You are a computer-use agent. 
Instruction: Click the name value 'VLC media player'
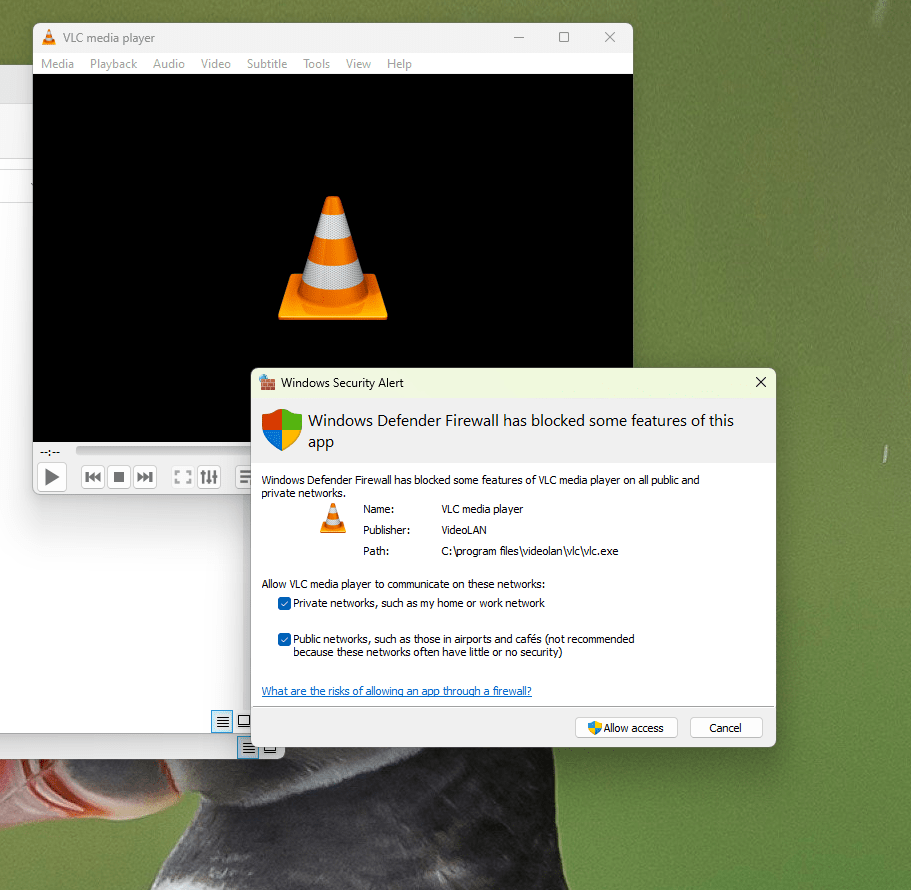click(x=482, y=509)
